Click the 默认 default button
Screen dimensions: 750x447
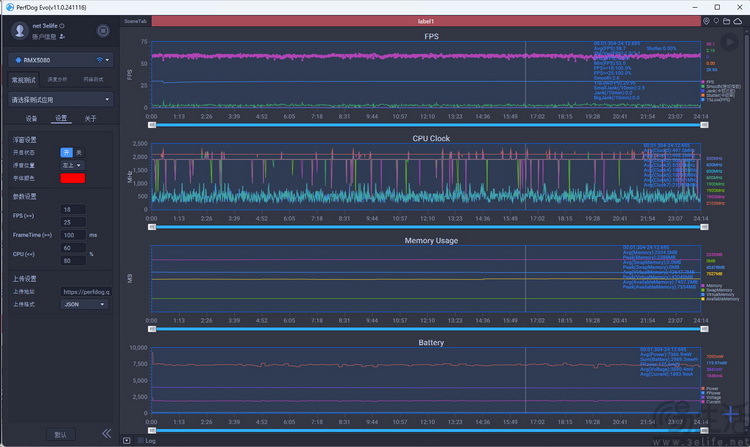60,435
